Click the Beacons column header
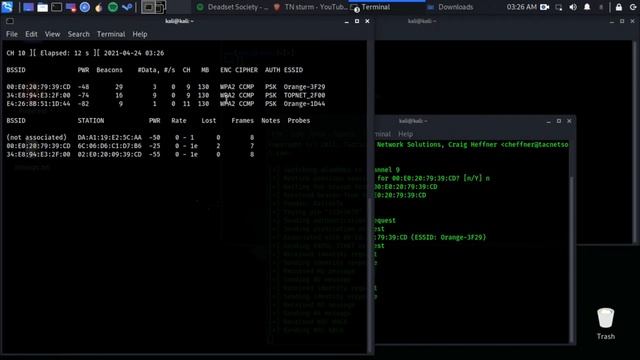Image resolution: width=640 pixels, height=360 pixels. pos(109,70)
